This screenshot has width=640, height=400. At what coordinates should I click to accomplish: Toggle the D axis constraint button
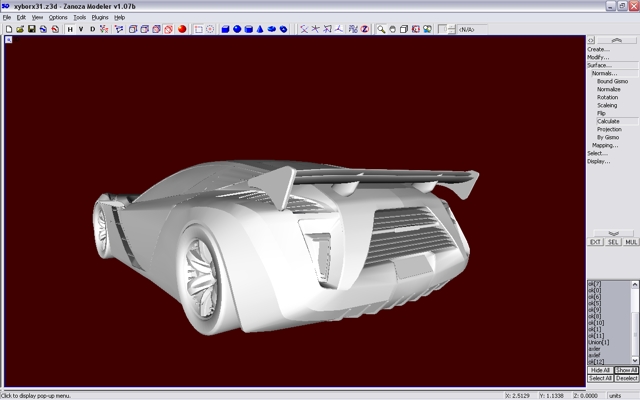click(x=93, y=29)
